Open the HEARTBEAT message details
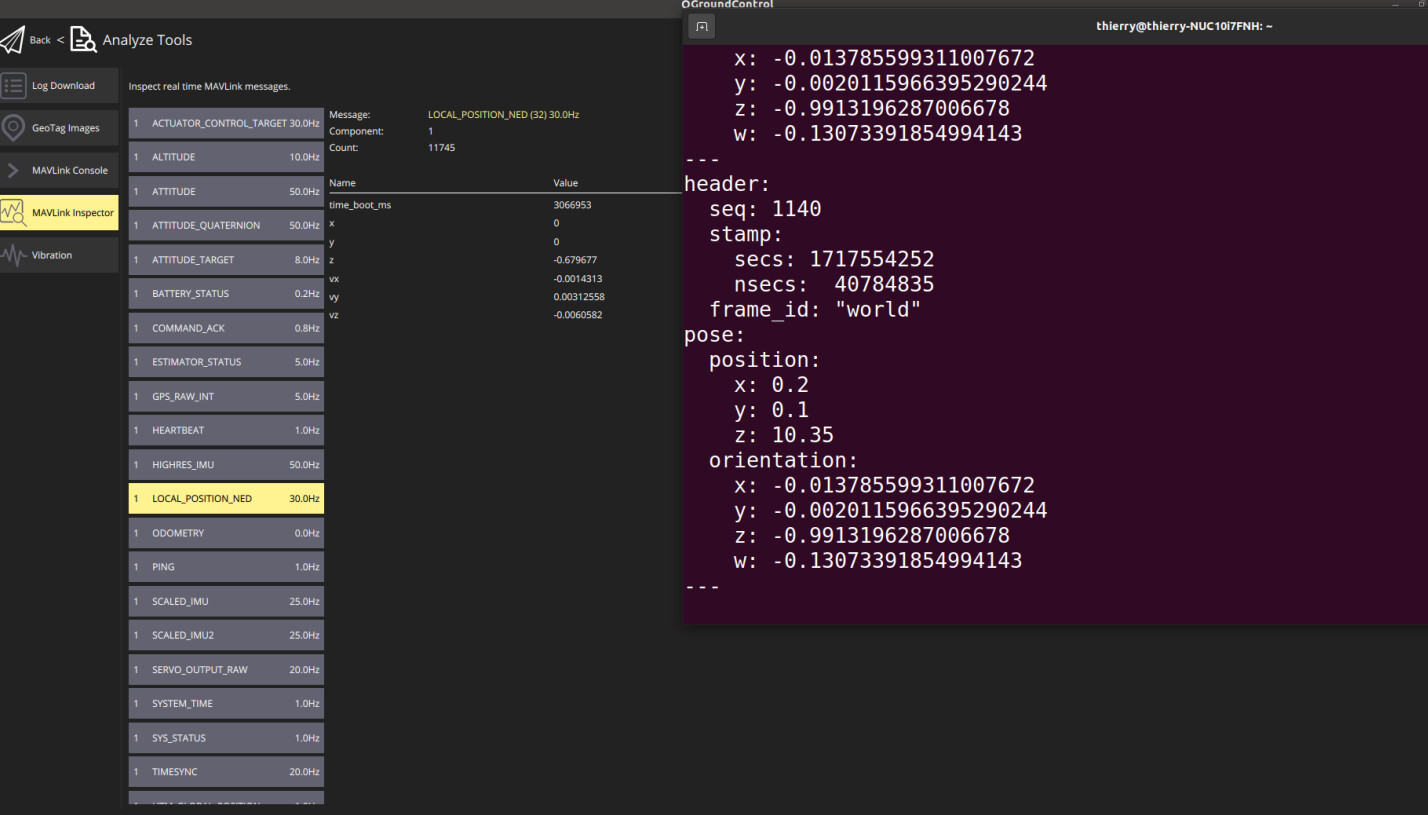1428x815 pixels. click(226, 431)
